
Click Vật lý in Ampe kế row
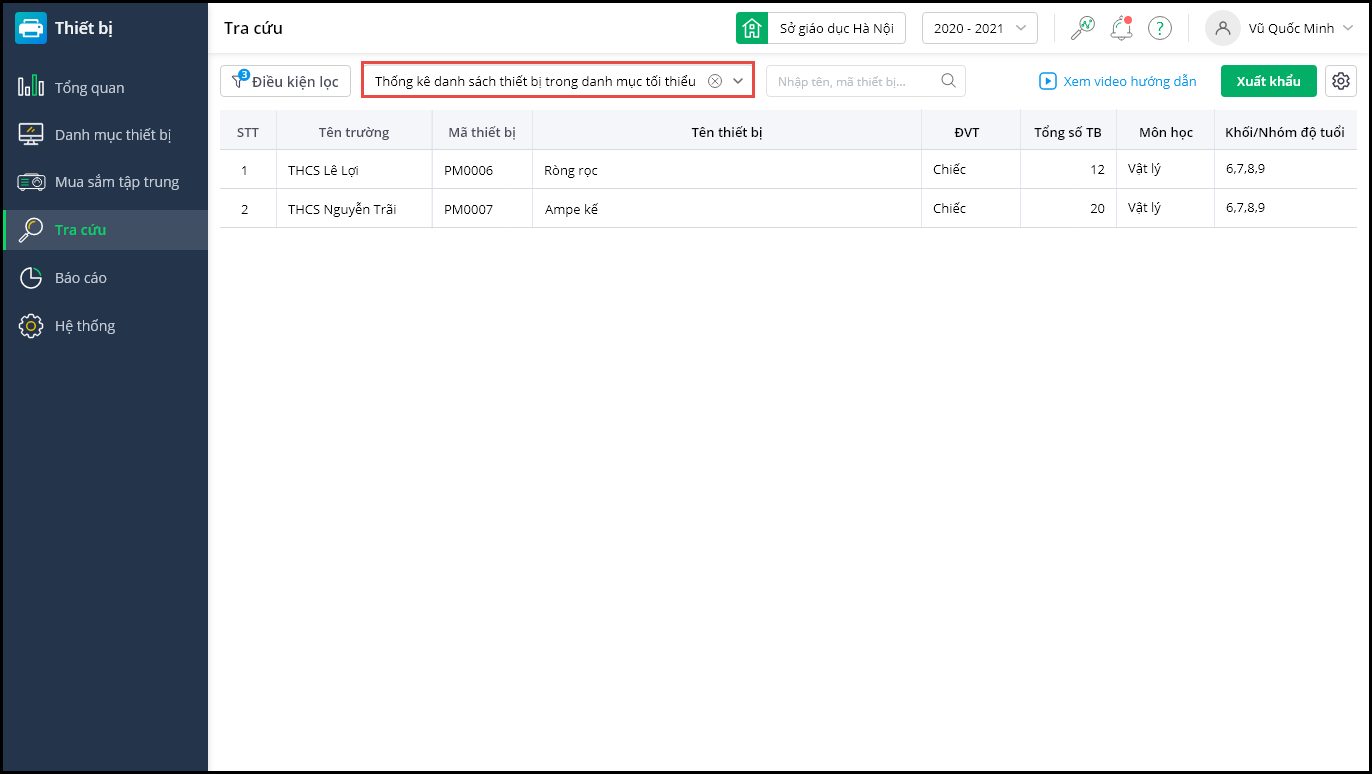coord(1145,208)
